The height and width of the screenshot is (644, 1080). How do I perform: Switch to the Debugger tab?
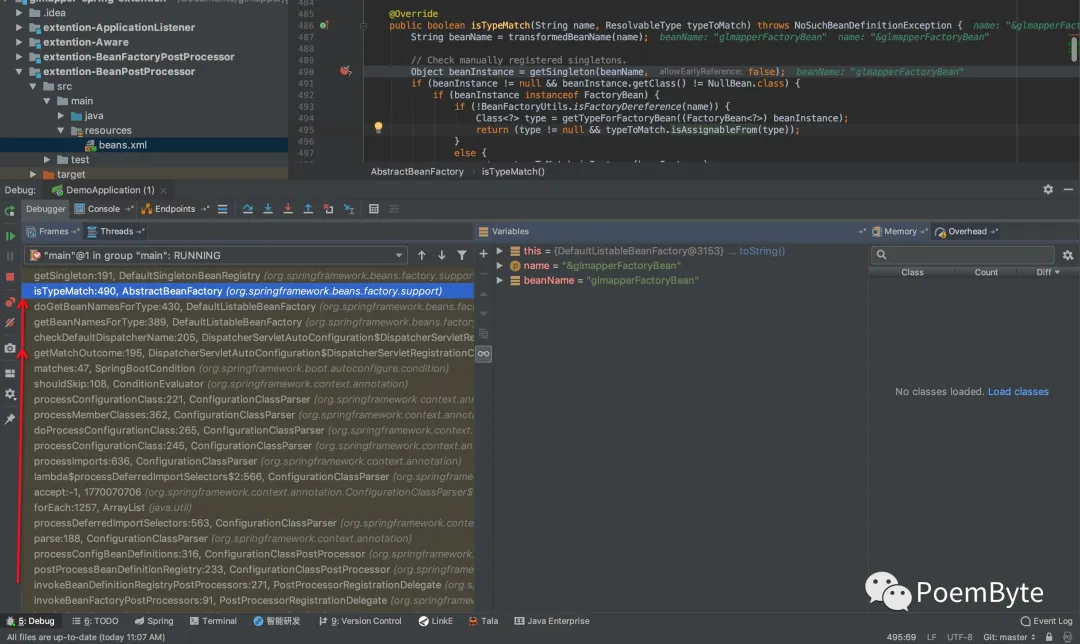(x=45, y=209)
